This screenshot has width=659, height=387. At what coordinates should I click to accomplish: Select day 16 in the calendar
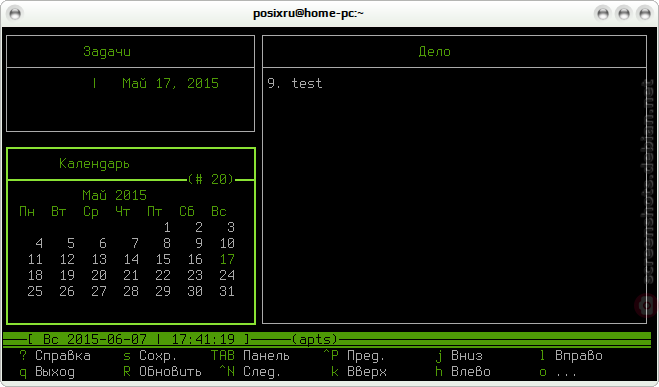click(x=195, y=259)
